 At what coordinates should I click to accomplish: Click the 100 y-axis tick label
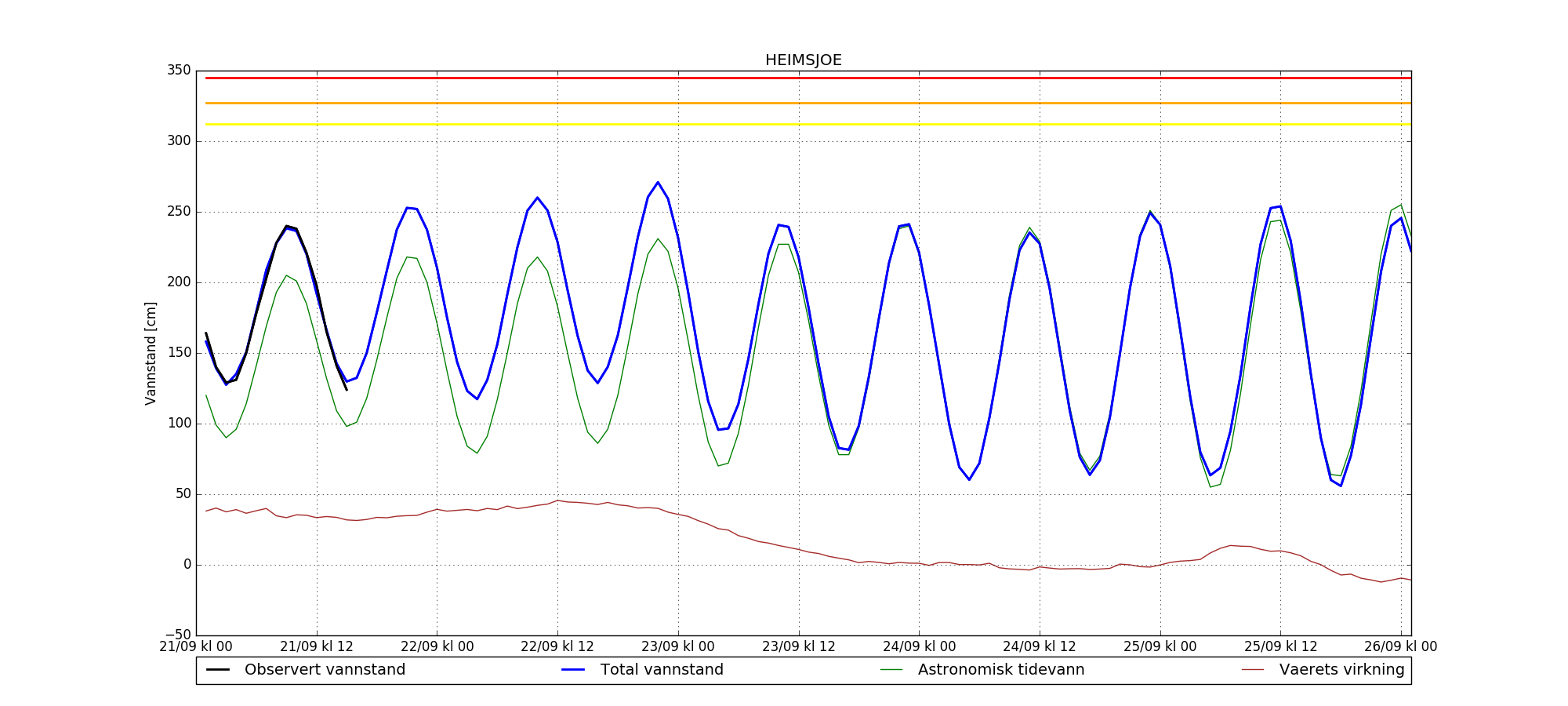179,424
